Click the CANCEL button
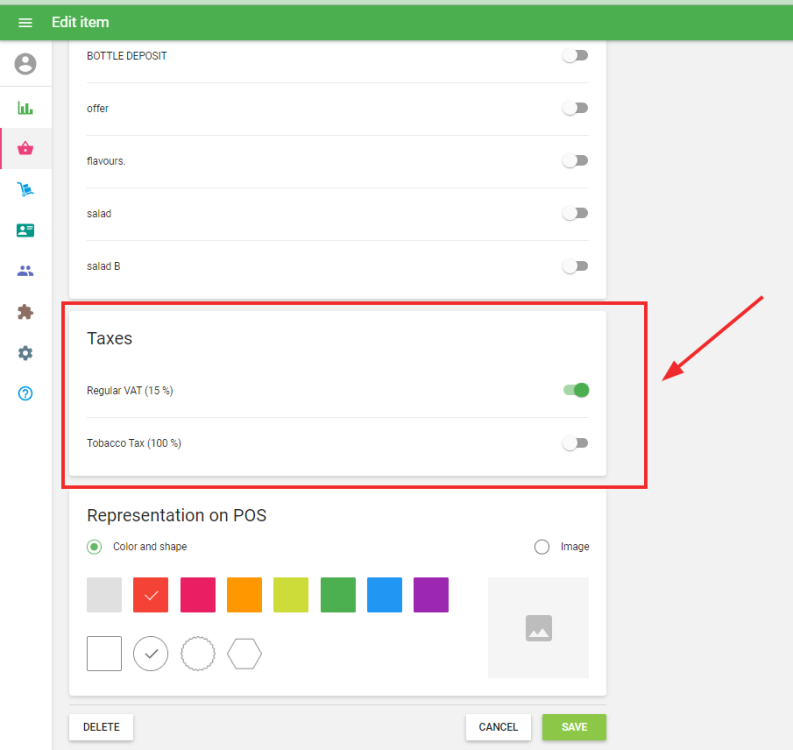Screen dimensions: 793x750 tap(498, 727)
